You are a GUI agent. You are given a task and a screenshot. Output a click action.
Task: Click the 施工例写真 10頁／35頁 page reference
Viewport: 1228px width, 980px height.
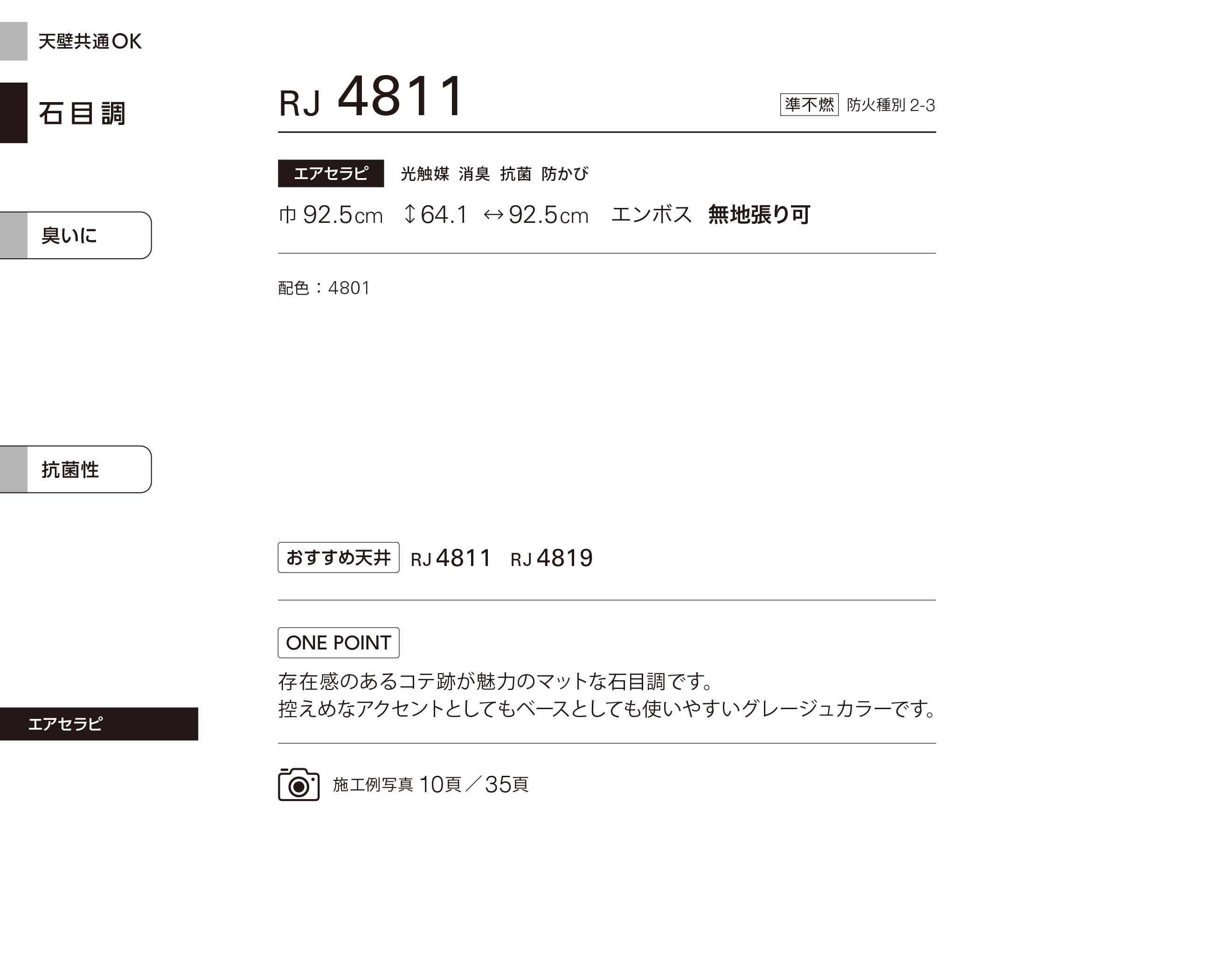click(x=430, y=785)
